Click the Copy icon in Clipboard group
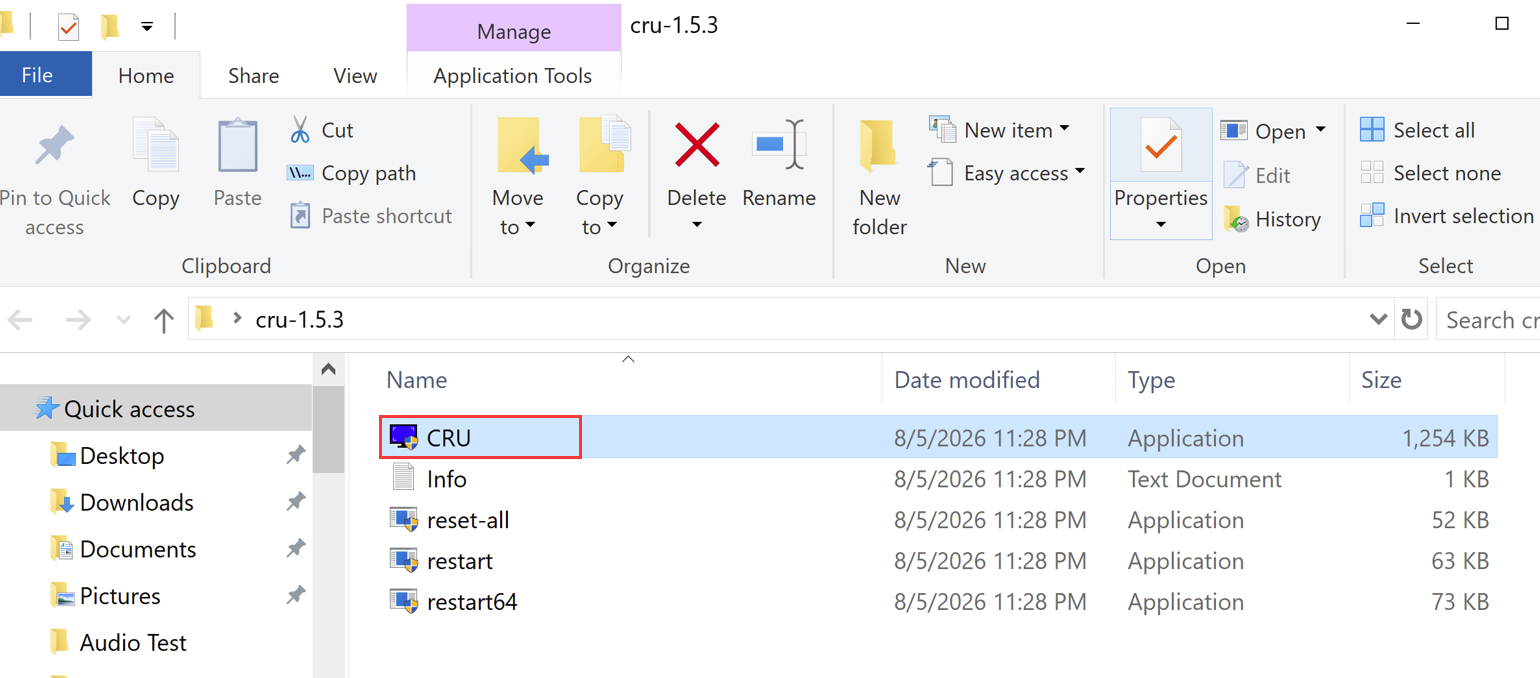This screenshot has width=1540, height=678. coord(156,145)
